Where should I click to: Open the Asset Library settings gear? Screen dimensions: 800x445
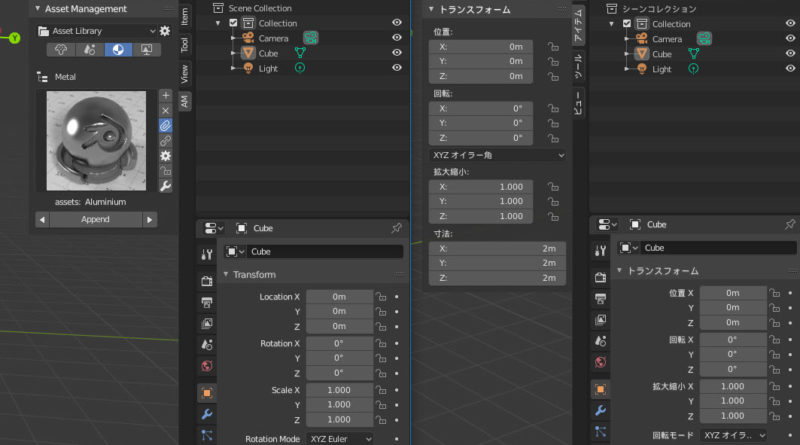(165, 31)
